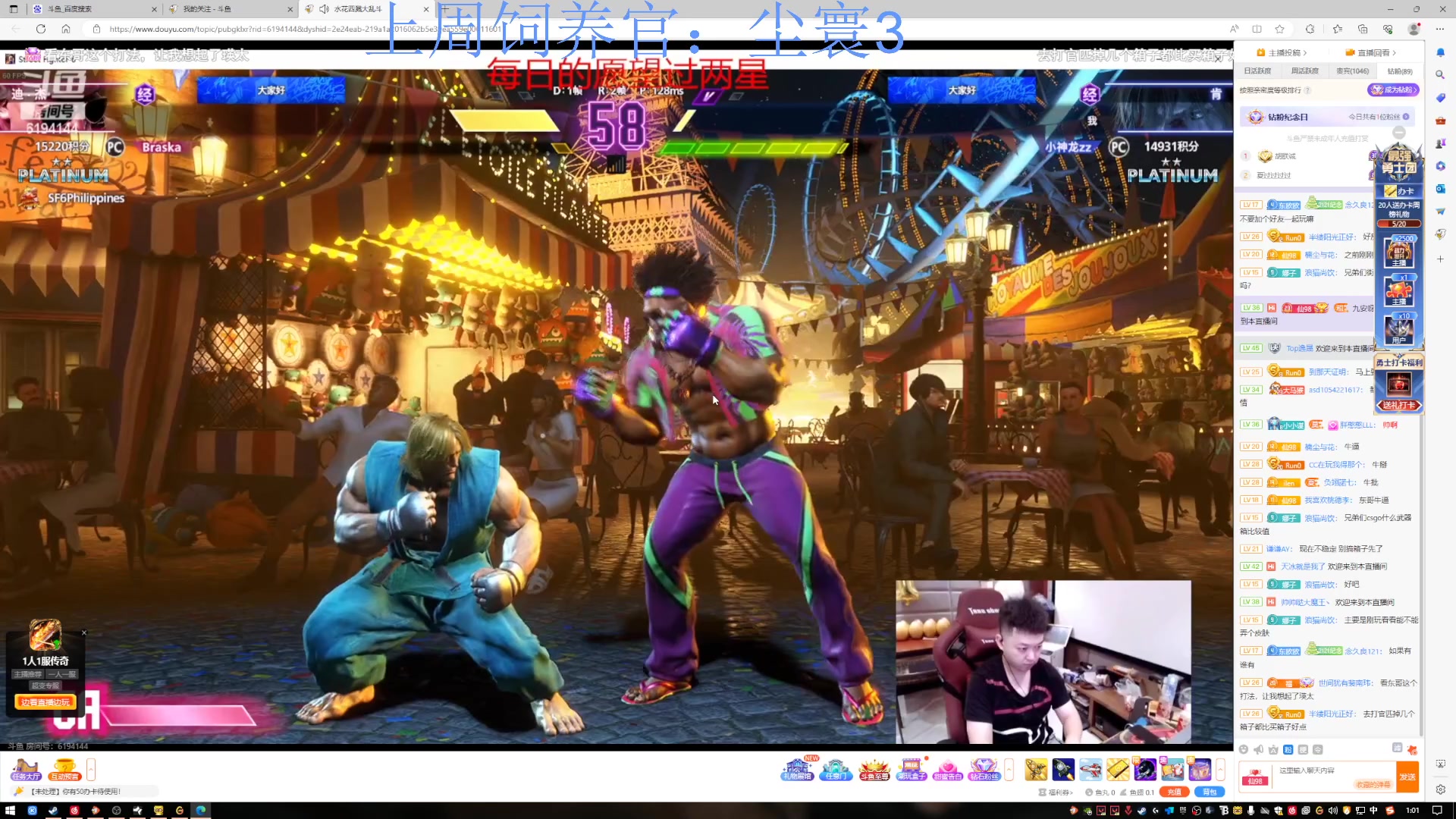Screen dimensions: 1456x819
Task: Expand the activity entries arrow beside 钻石粉丝
Action: point(1009,769)
